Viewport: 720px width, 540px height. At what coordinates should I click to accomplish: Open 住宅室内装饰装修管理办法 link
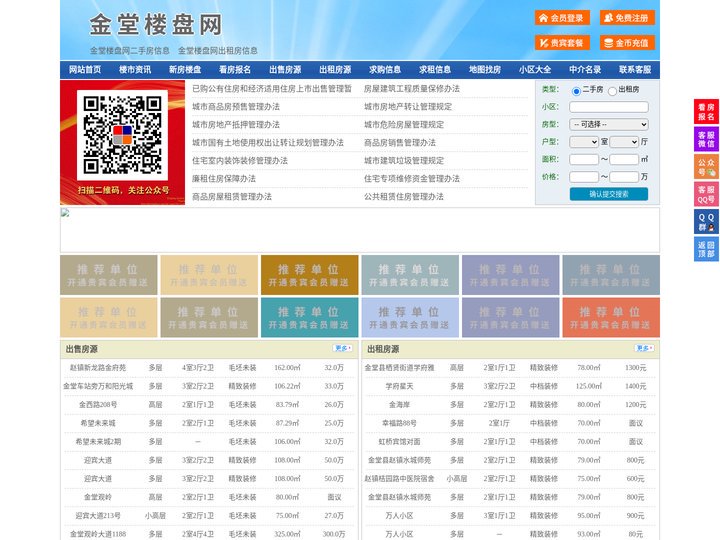(x=240, y=161)
